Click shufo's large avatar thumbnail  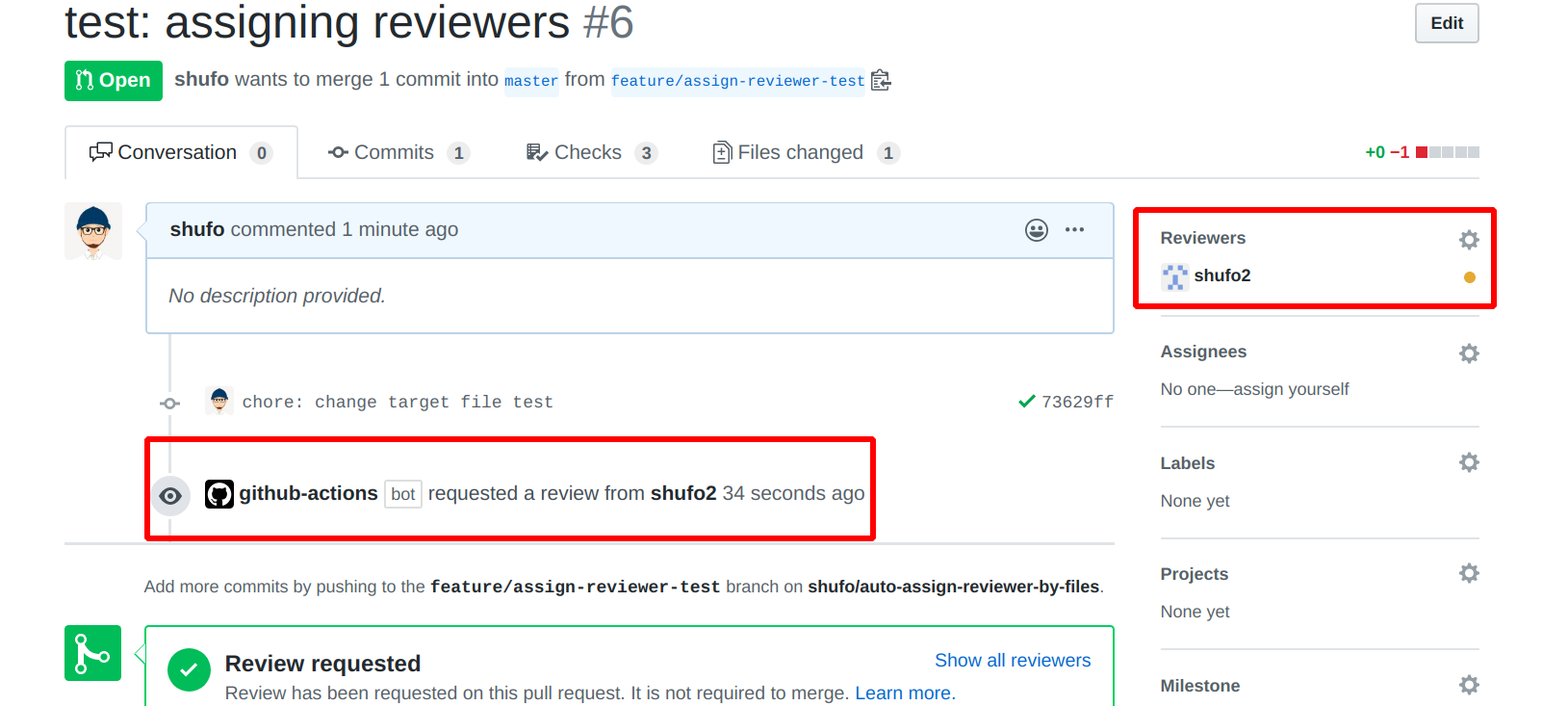93,231
